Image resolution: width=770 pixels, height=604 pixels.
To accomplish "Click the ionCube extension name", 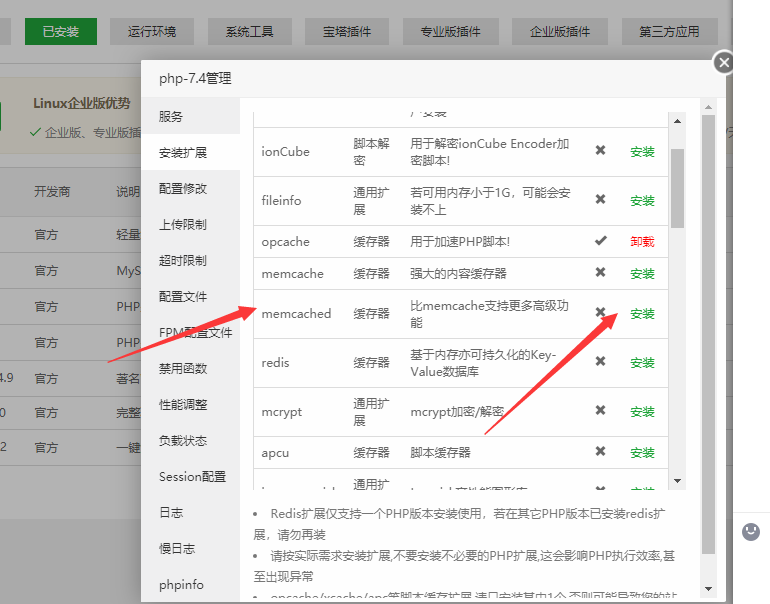I will [285, 152].
